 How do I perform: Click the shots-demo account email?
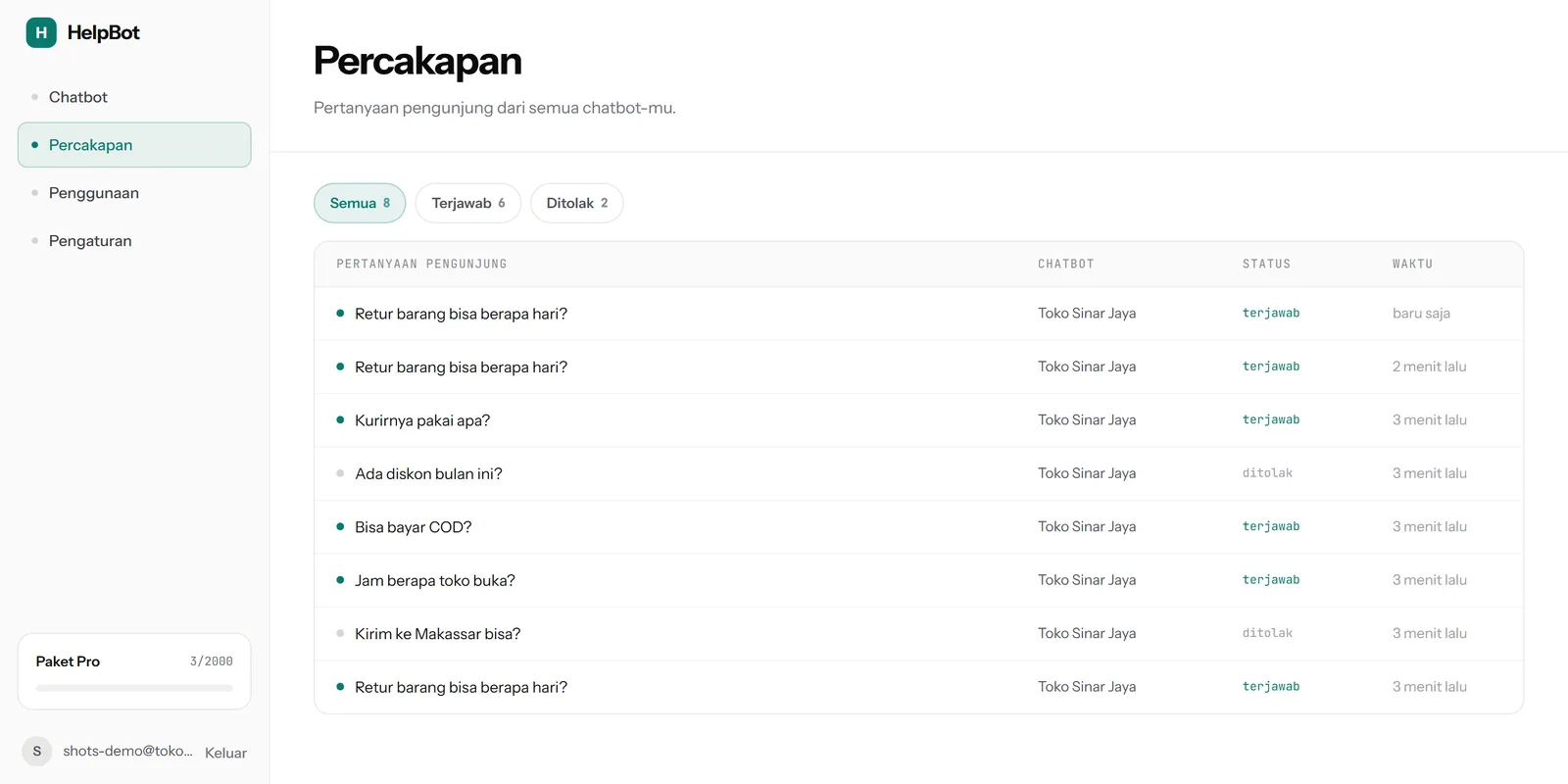[x=127, y=751]
